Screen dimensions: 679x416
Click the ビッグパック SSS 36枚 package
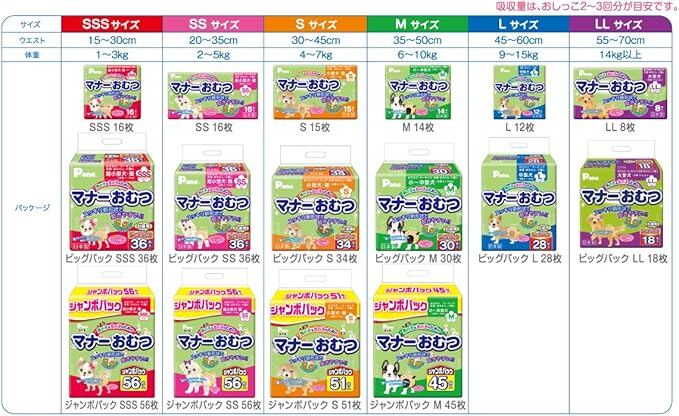pos(112,192)
